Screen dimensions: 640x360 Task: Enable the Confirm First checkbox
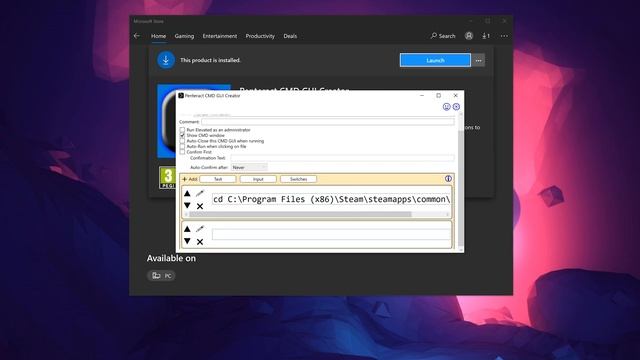[182, 152]
